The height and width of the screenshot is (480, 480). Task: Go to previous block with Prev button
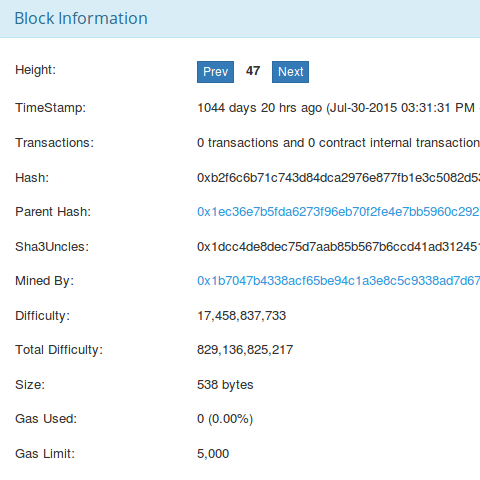[215, 72]
